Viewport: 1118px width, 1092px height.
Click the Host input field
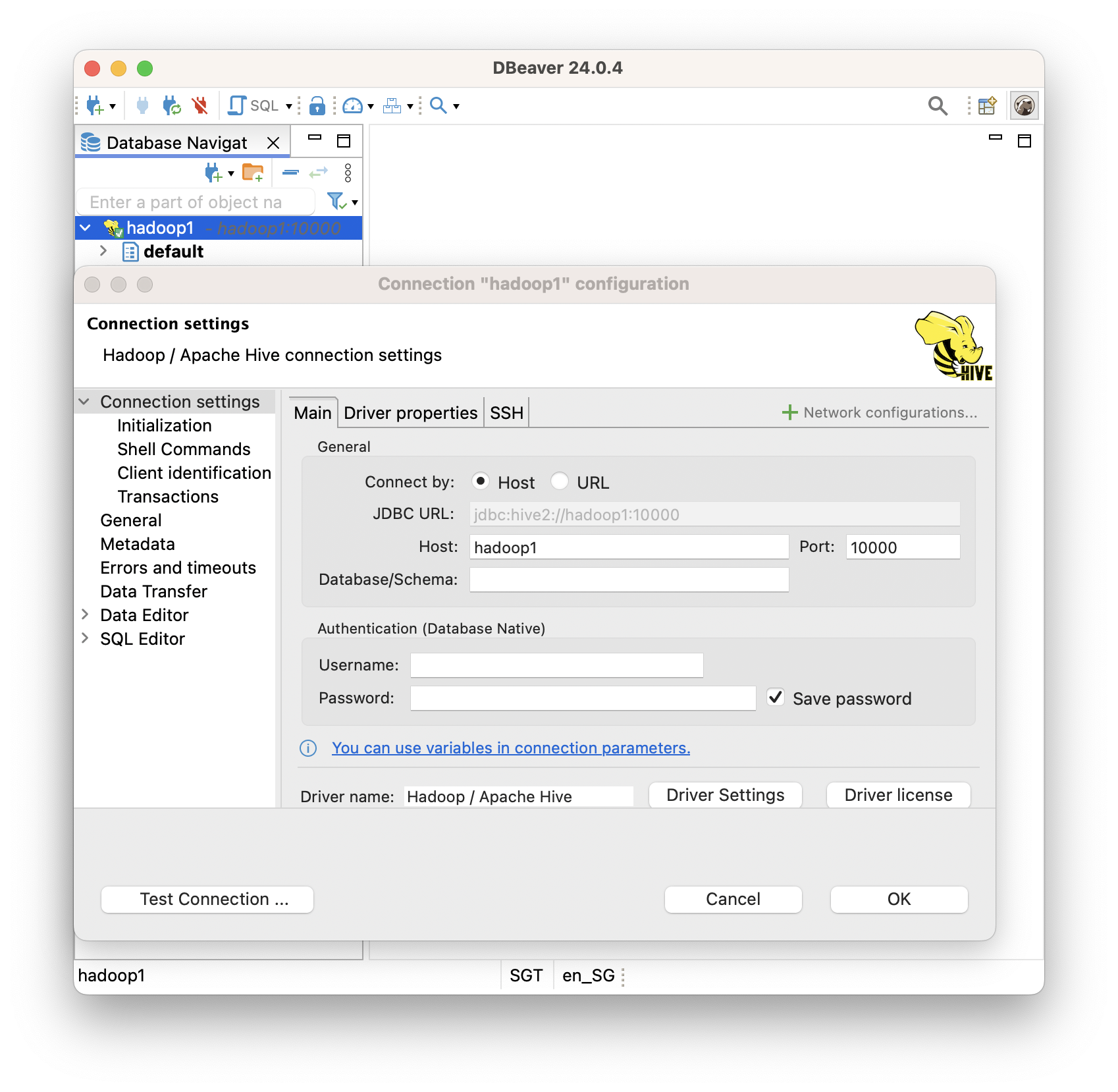pyautogui.click(x=629, y=547)
